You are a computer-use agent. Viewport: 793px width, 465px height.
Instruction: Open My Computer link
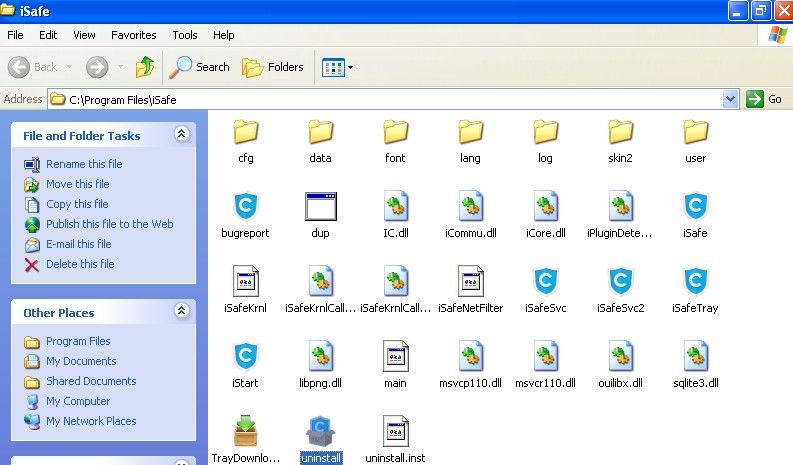[x=67, y=401]
